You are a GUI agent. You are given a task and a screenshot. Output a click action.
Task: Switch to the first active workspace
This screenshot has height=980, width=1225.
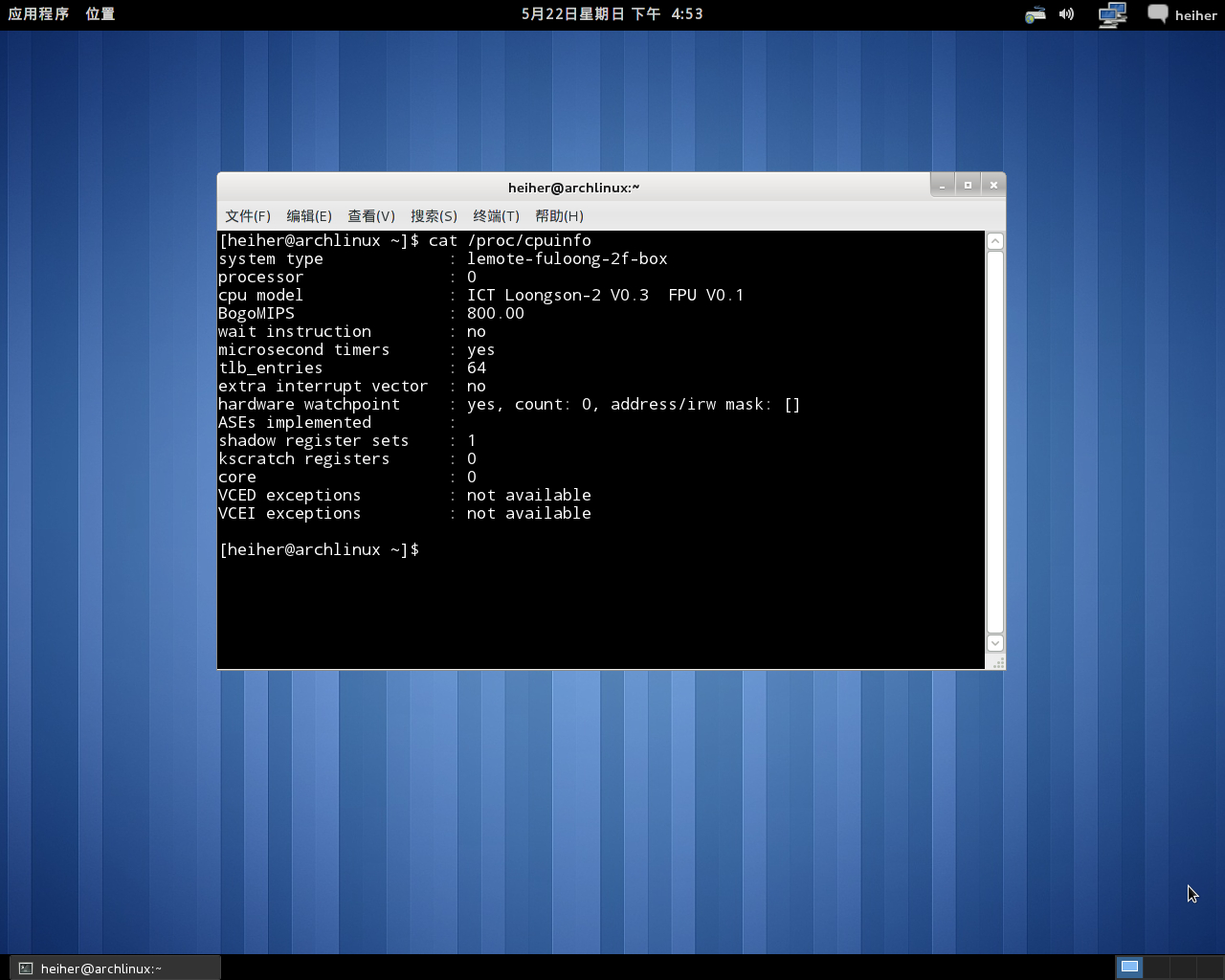[1129, 968]
